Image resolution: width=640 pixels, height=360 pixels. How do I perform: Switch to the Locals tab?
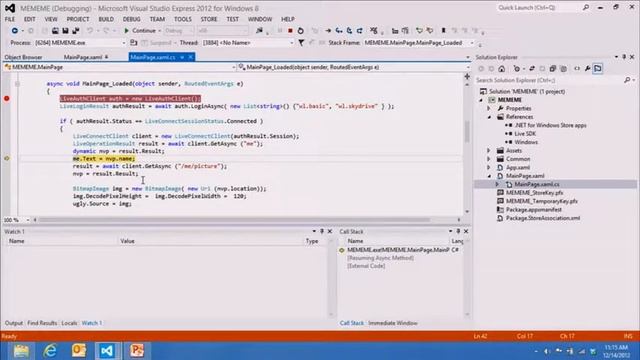click(69, 323)
